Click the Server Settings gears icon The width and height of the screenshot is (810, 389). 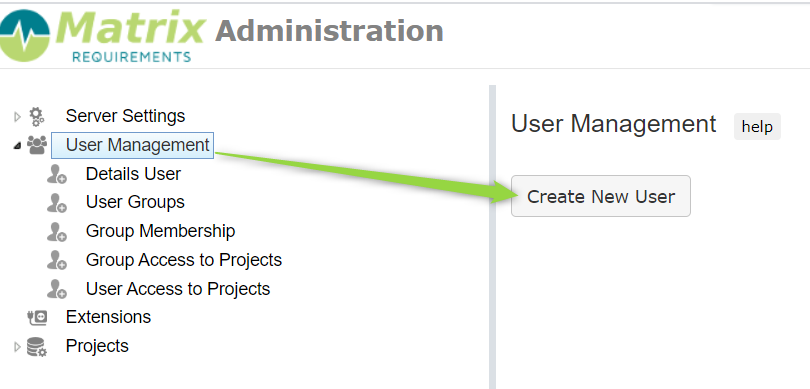click(37, 116)
